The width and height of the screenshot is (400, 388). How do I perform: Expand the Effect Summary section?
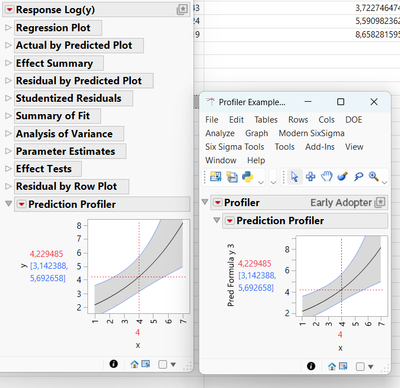pos(8,63)
